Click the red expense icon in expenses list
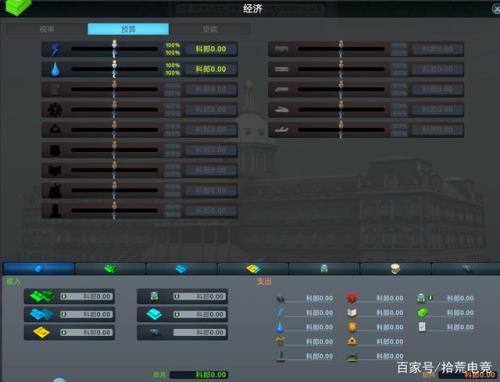Image resolution: width=500 pixels, height=382 pixels. [x=351, y=298]
